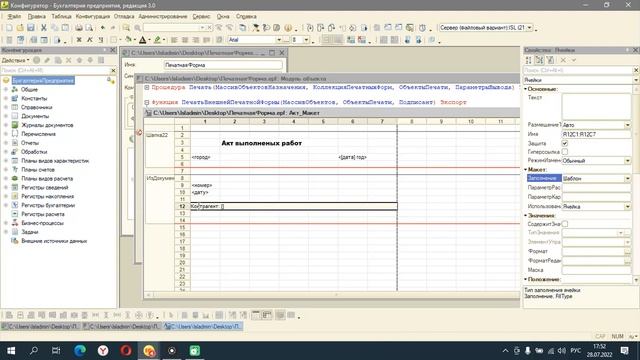Image resolution: width=640 pixels, height=360 pixels.
Task: Open the Размещение dropdown showing Авто
Action: pos(627,125)
